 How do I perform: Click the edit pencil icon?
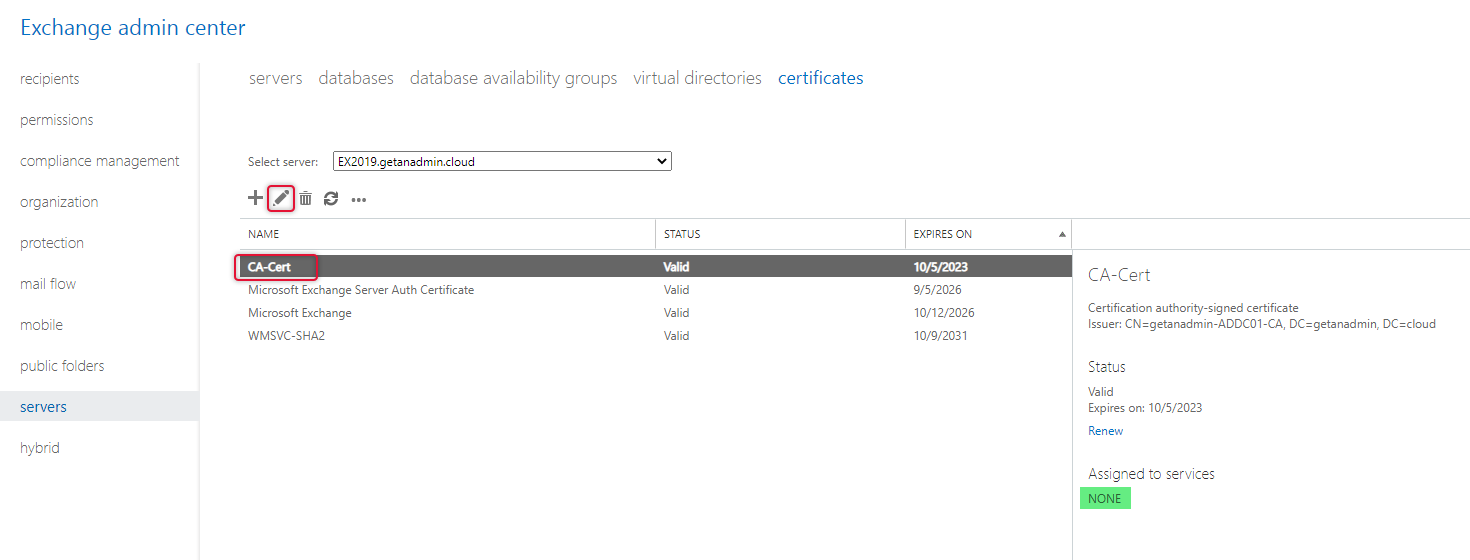click(282, 198)
